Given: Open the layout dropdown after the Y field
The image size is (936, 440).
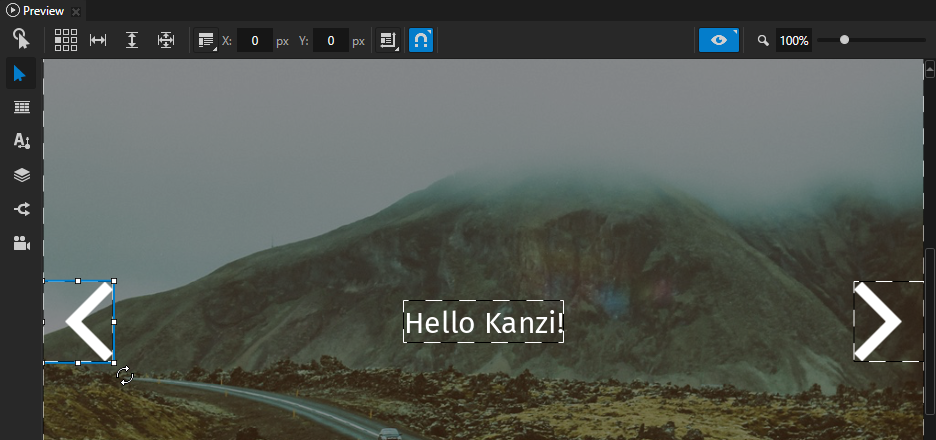Looking at the screenshot, I should pos(388,41).
